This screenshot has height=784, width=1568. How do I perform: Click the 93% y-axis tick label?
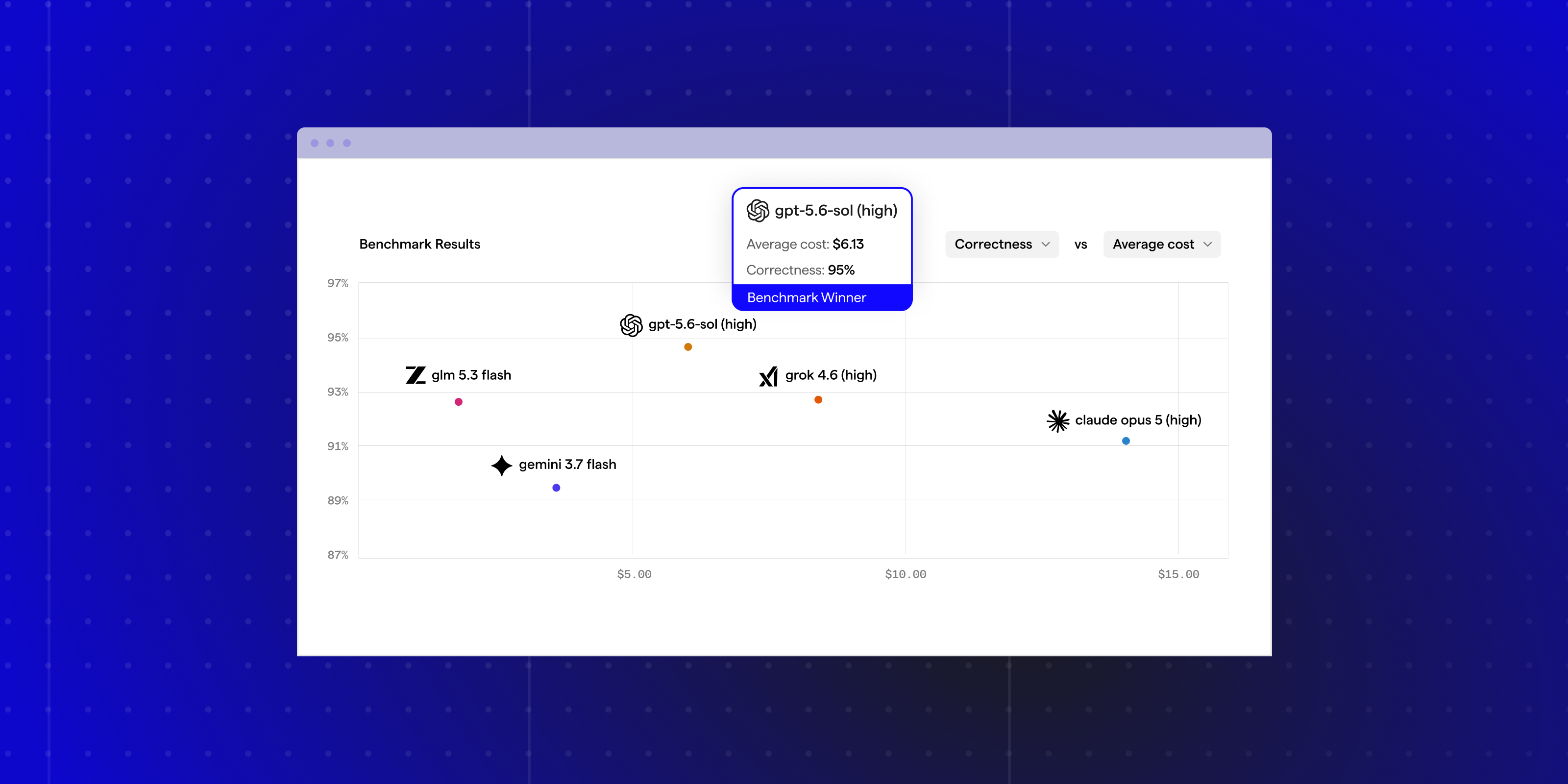tap(338, 392)
